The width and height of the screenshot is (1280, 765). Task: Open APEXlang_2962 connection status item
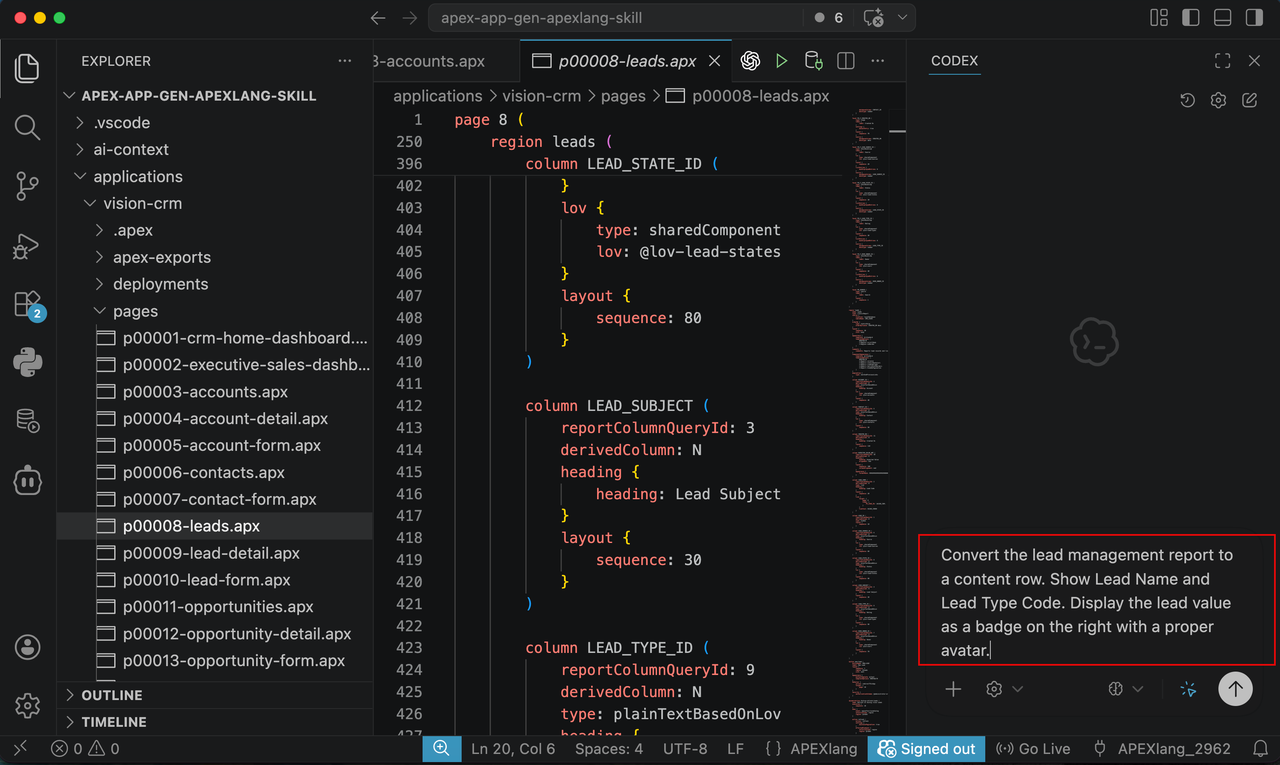[x=1162, y=749]
